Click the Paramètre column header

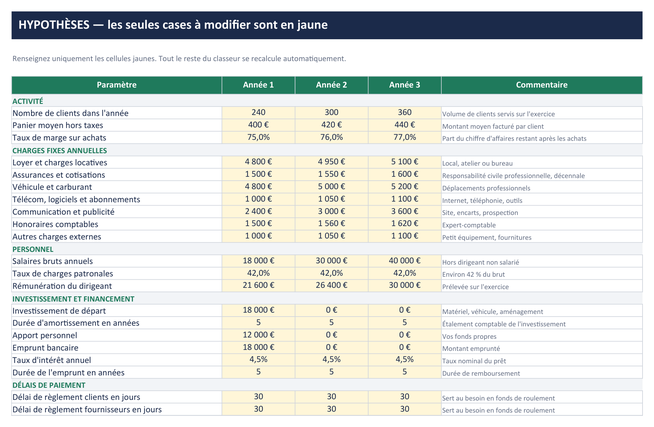coord(116,85)
